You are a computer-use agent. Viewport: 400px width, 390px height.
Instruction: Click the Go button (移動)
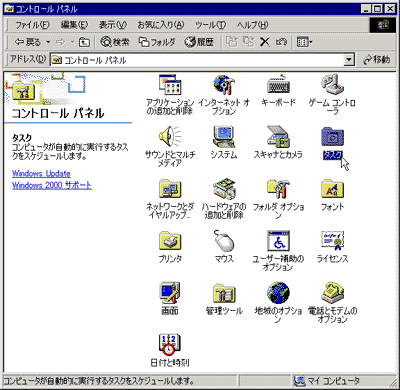377,60
